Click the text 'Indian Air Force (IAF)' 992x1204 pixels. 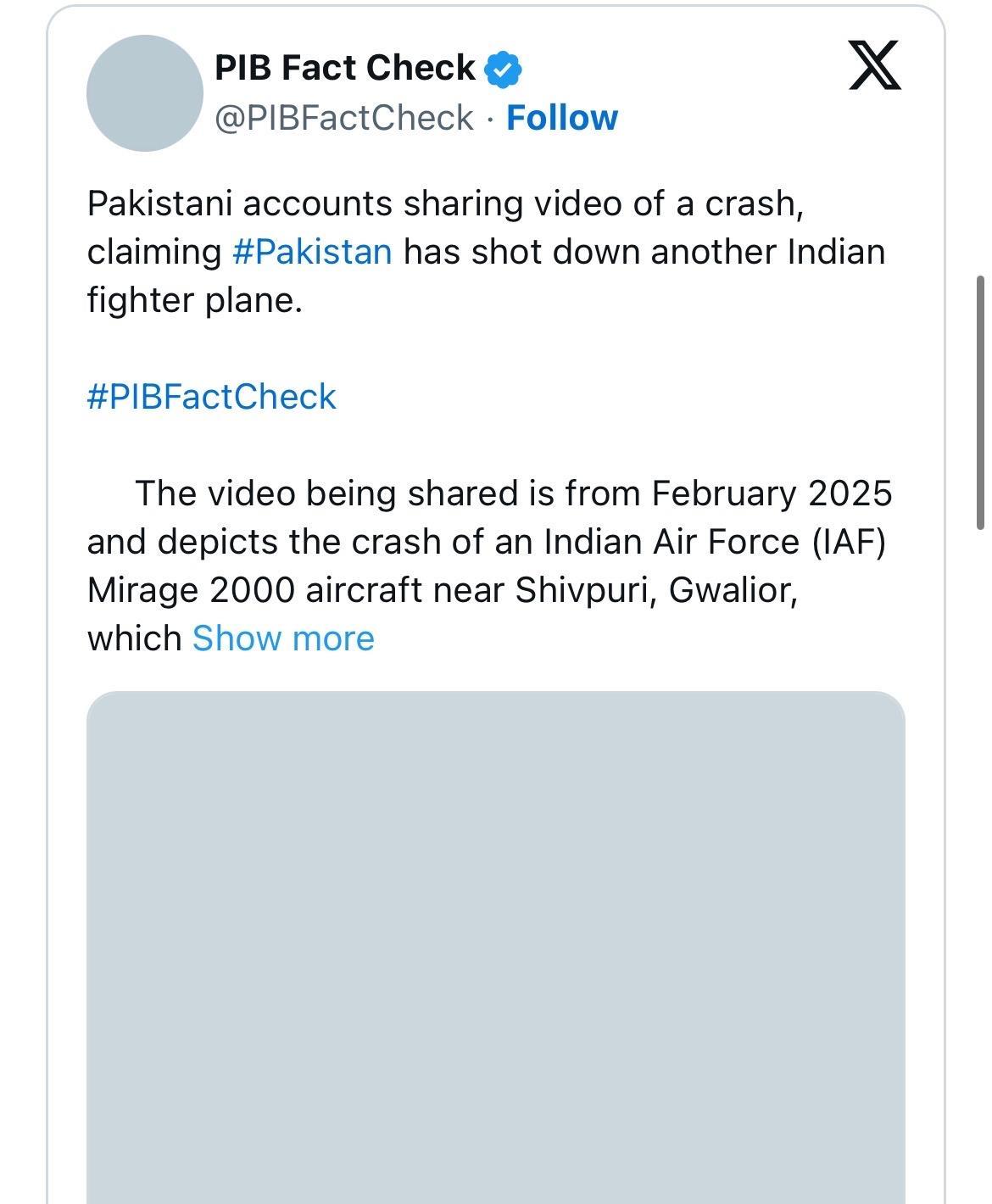(715, 542)
